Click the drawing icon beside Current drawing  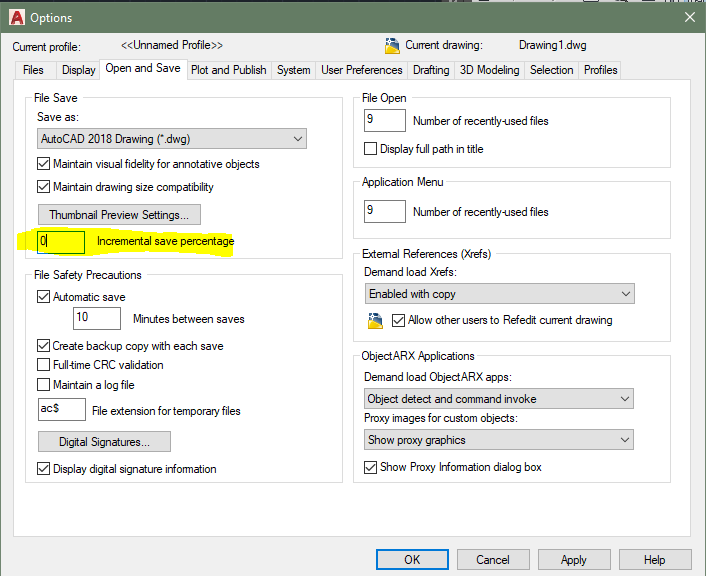coord(392,45)
